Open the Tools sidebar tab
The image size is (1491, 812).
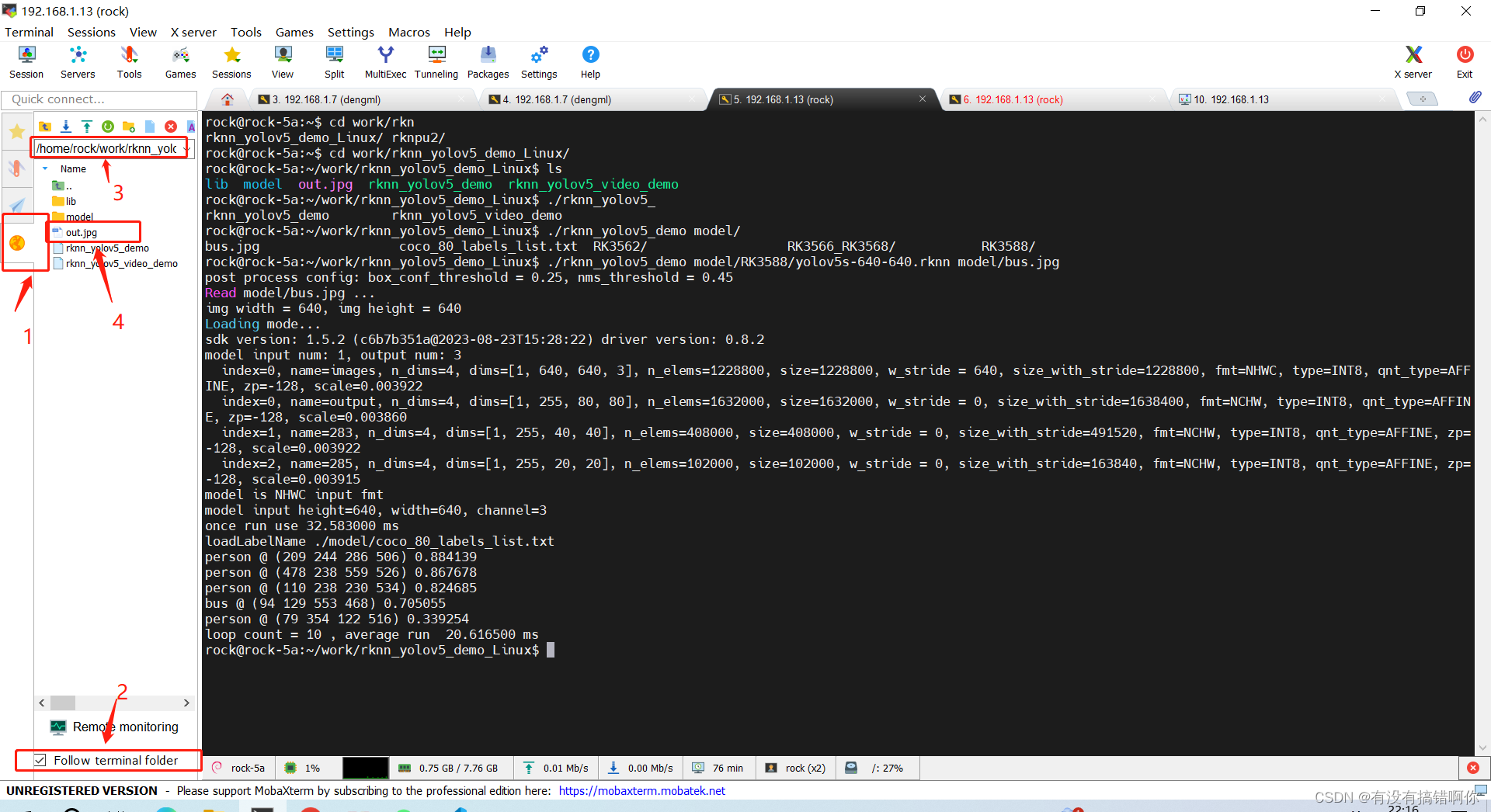click(16, 168)
